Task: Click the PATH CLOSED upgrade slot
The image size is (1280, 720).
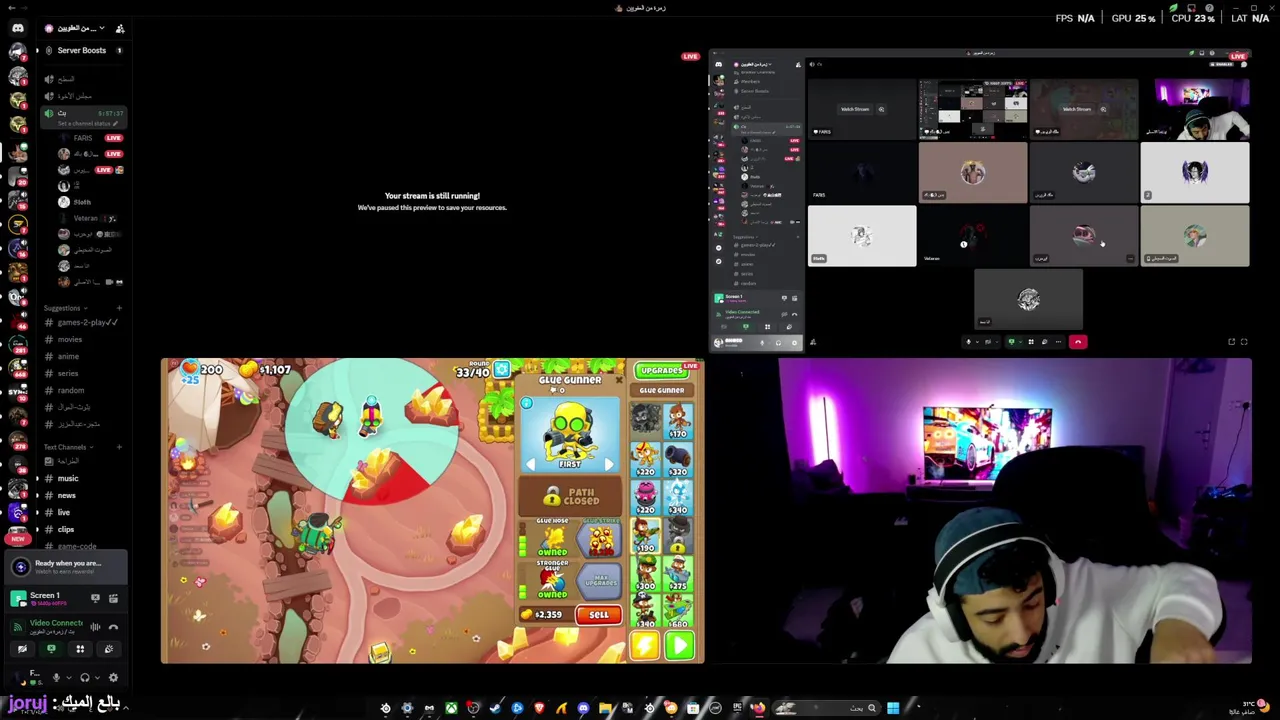Action: coord(570,495)
